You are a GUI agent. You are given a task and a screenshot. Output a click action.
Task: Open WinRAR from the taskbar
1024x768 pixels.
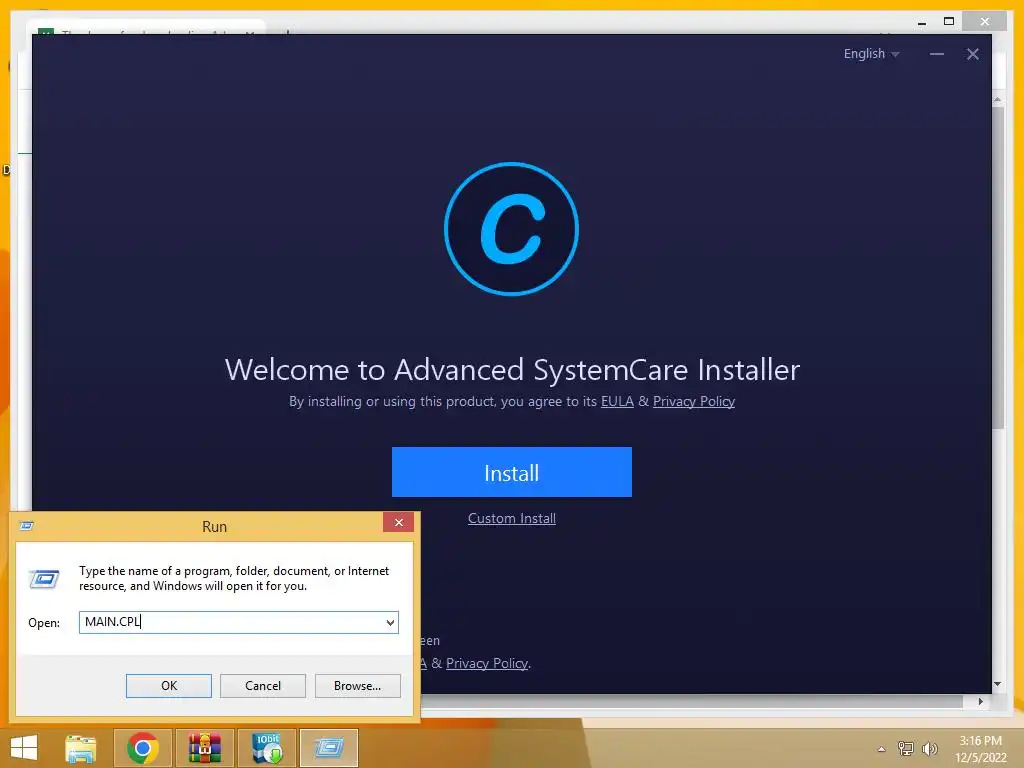click(x=204, y=748)
